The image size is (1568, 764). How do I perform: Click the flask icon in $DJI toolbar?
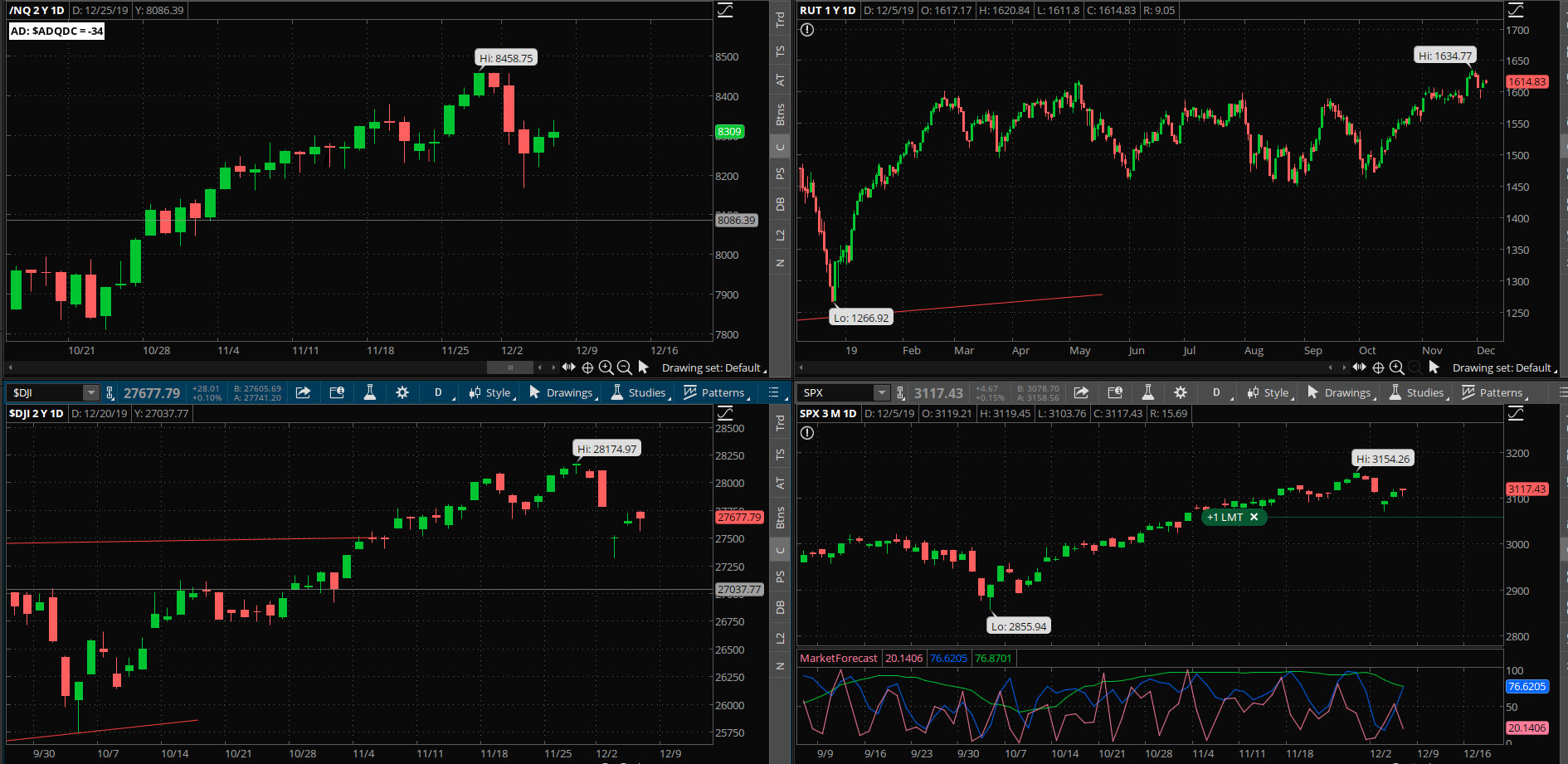[370, 392]
